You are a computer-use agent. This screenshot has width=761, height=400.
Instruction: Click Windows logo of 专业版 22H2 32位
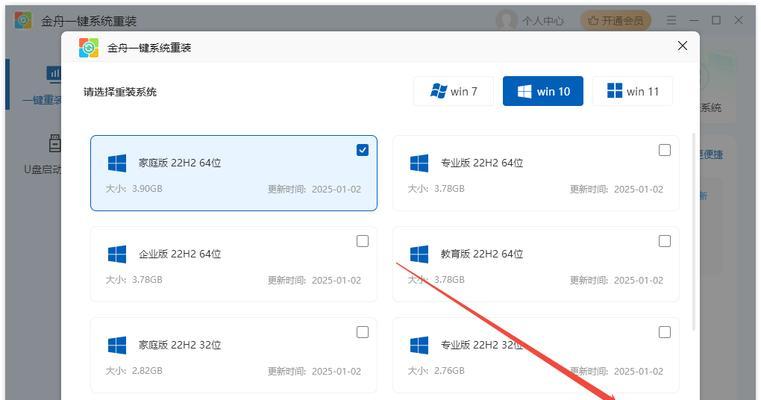[x=419, y=346]
